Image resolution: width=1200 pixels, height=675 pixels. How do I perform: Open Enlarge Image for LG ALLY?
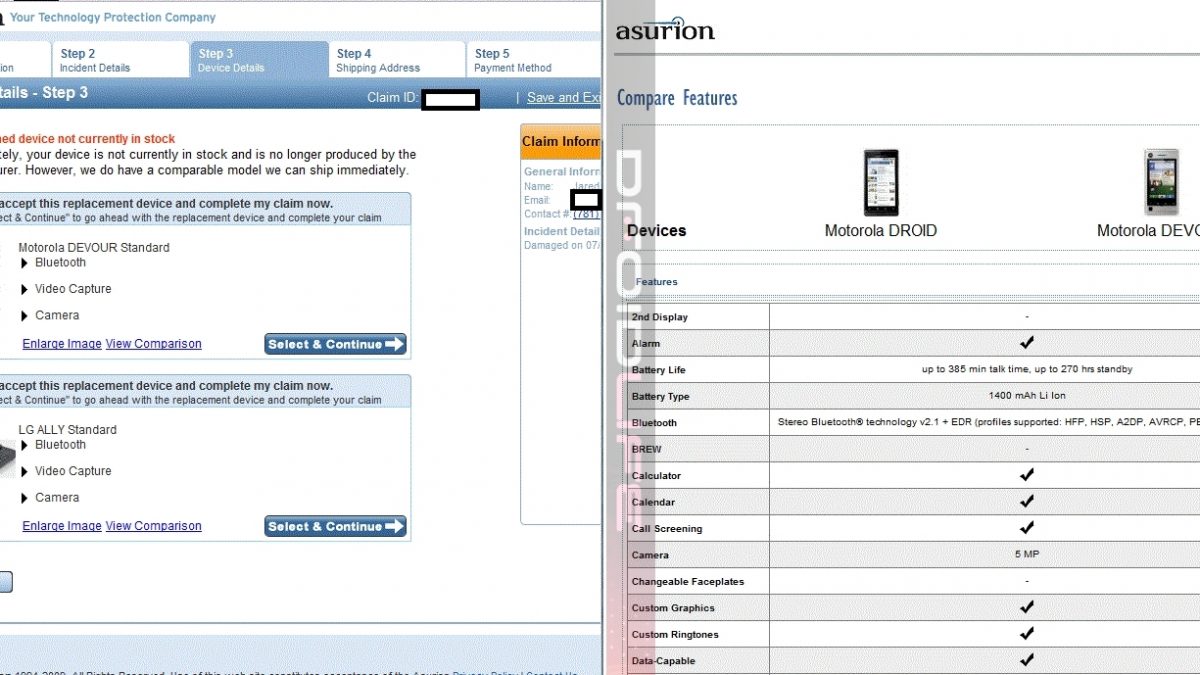click(x=62, y=526)
